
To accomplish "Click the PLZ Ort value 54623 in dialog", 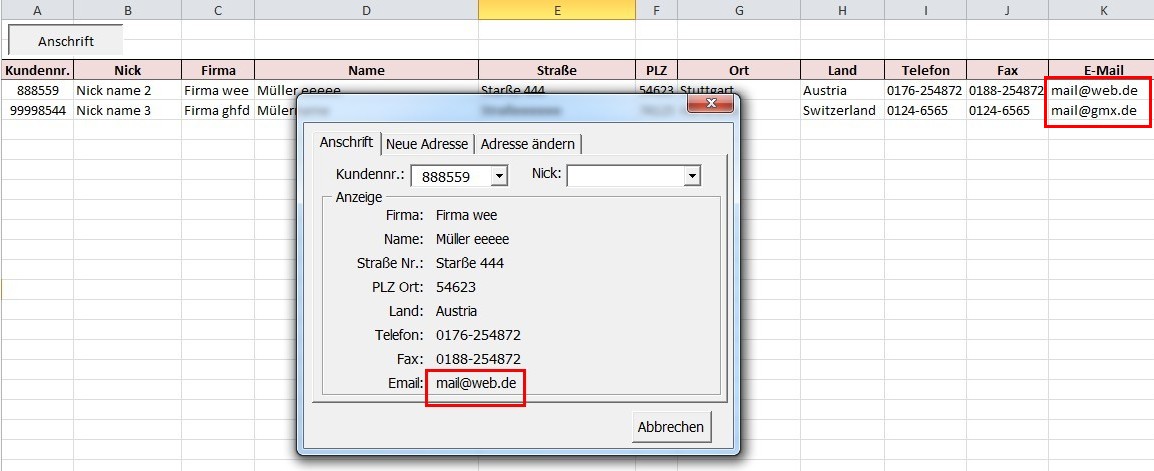I will pos(456,287).
